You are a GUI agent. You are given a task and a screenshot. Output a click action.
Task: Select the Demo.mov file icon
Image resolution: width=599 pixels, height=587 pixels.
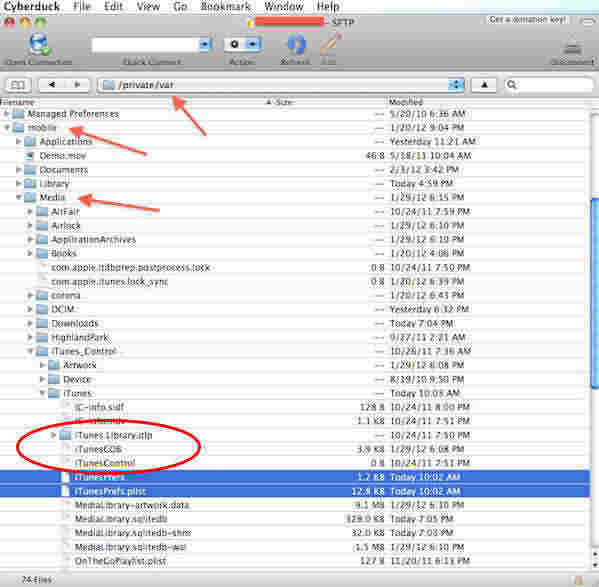click(30, 156)
